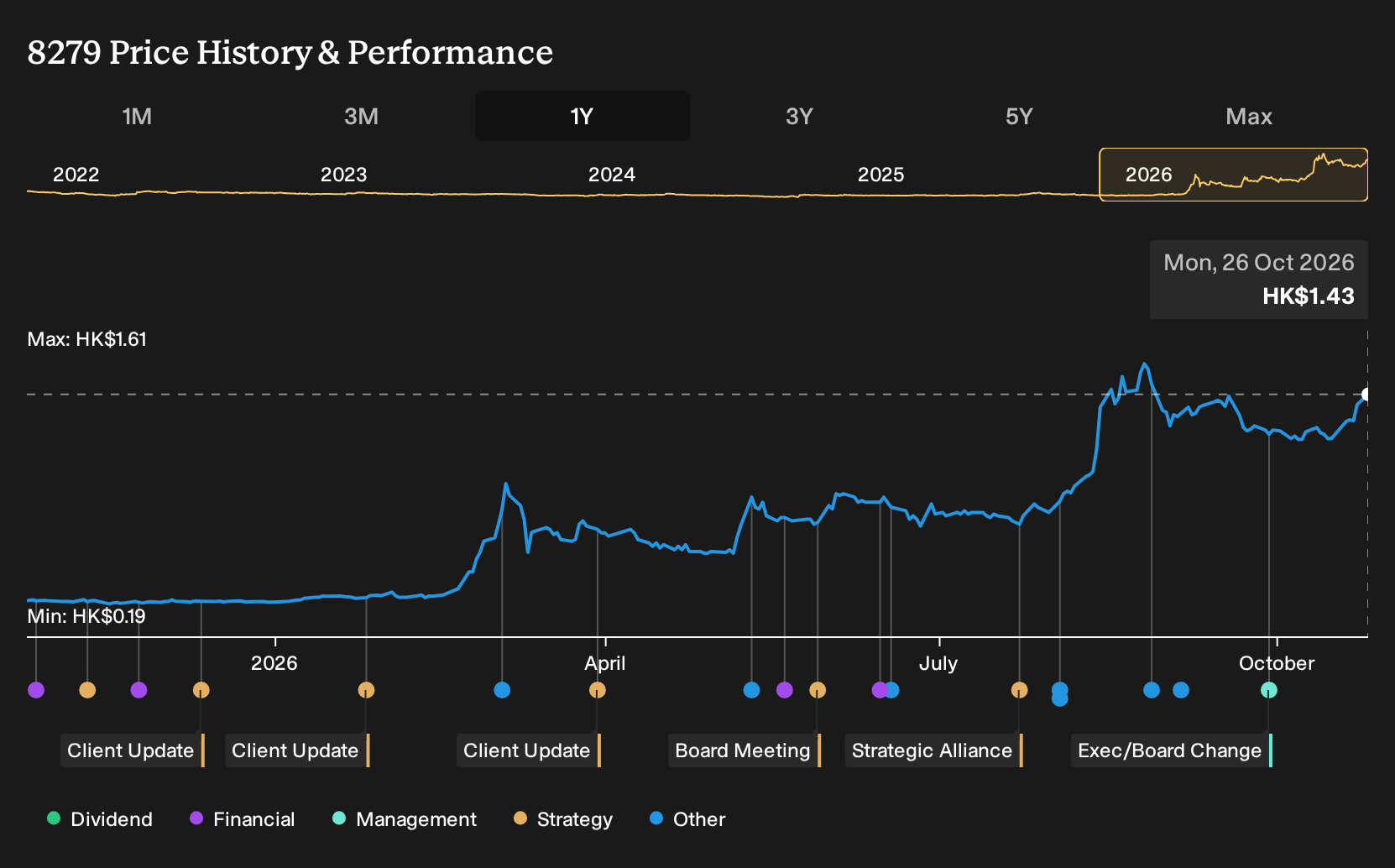Screen dimensions: 1395x868
Task: Toggle Management events in the legend
Action: click(x=405, y=819)
